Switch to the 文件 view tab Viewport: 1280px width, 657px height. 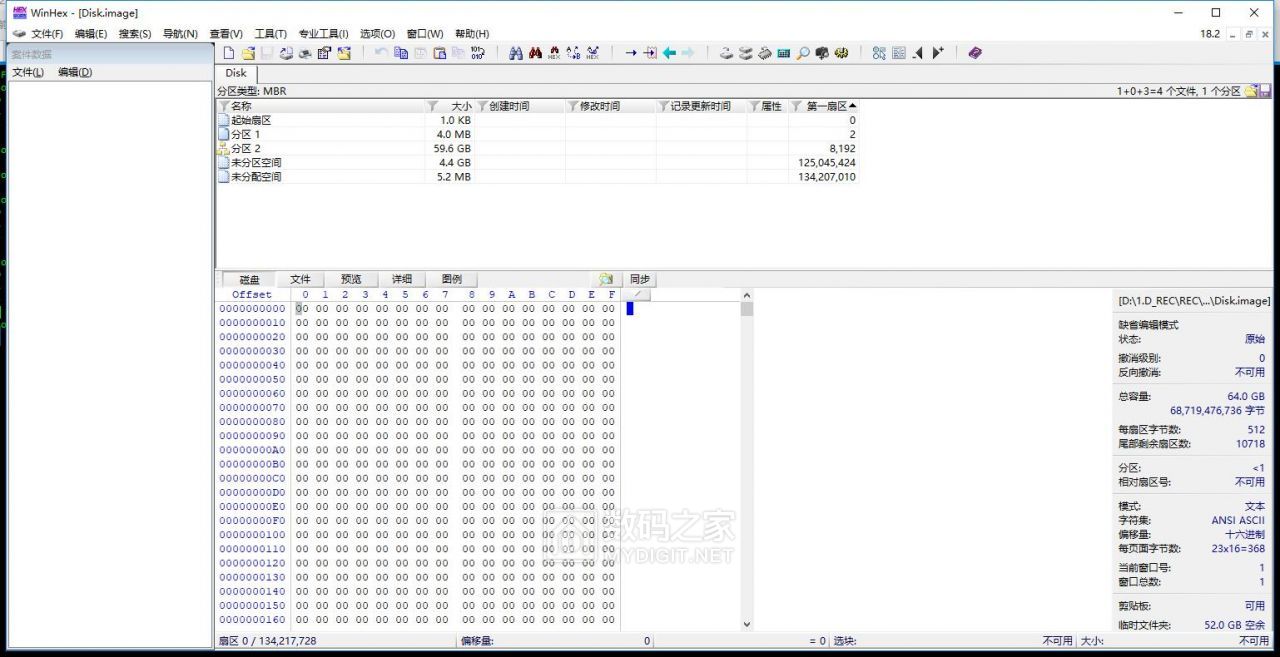tap(300, 280)
